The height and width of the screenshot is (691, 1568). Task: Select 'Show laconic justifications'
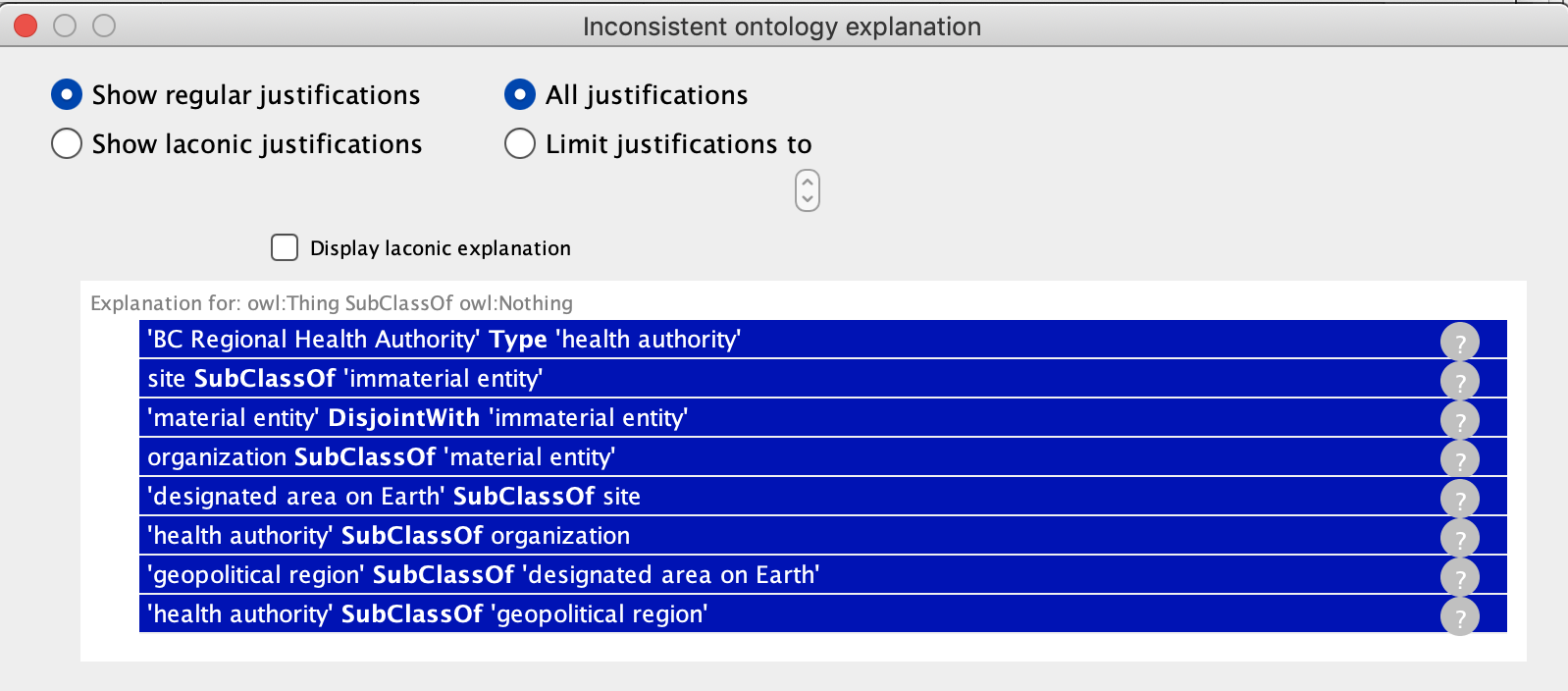pyautogui.click(x=66, y=143)
